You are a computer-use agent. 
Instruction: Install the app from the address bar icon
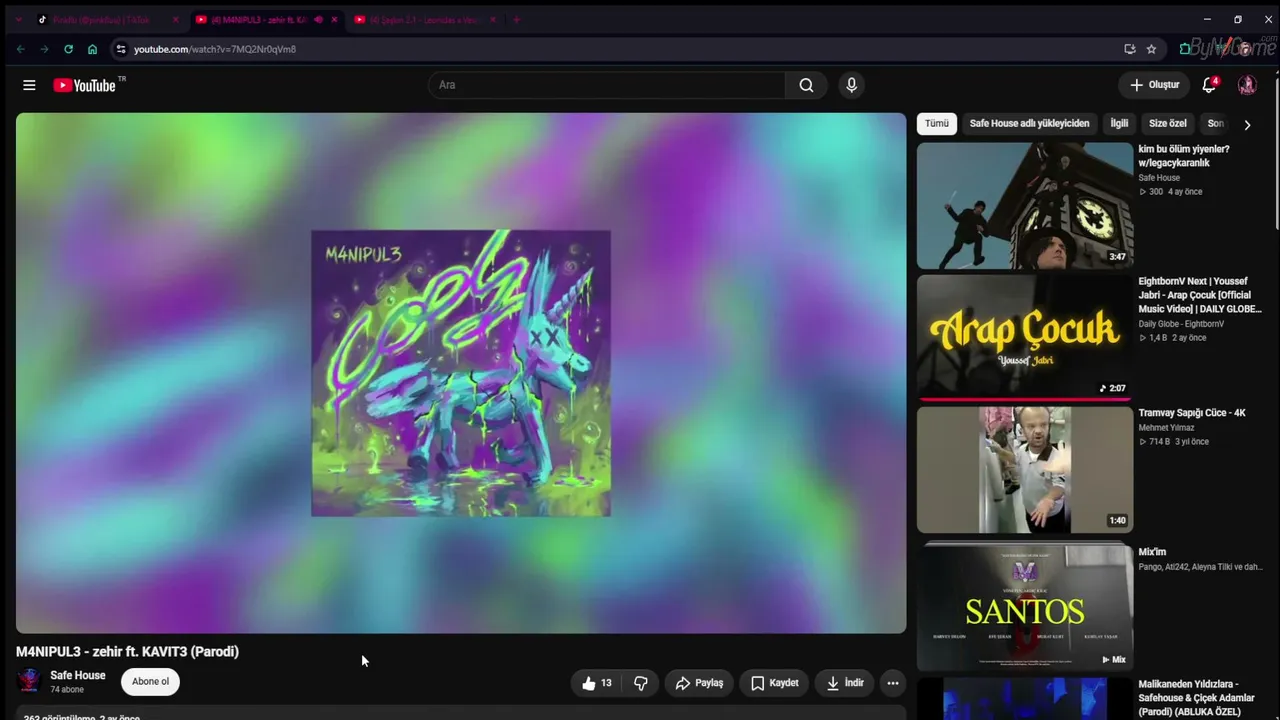(x=1129, y=49)
